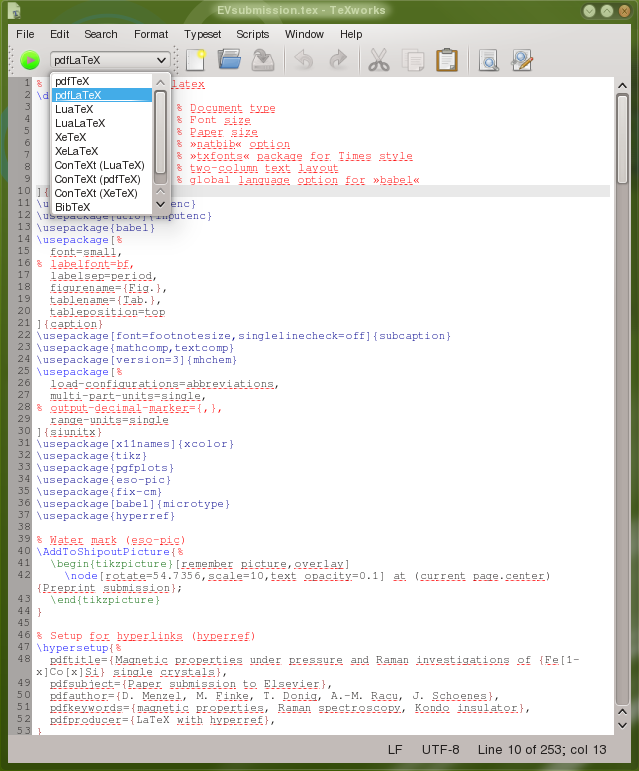Click the editor vertical scrollbar handle

coord(622,139)
